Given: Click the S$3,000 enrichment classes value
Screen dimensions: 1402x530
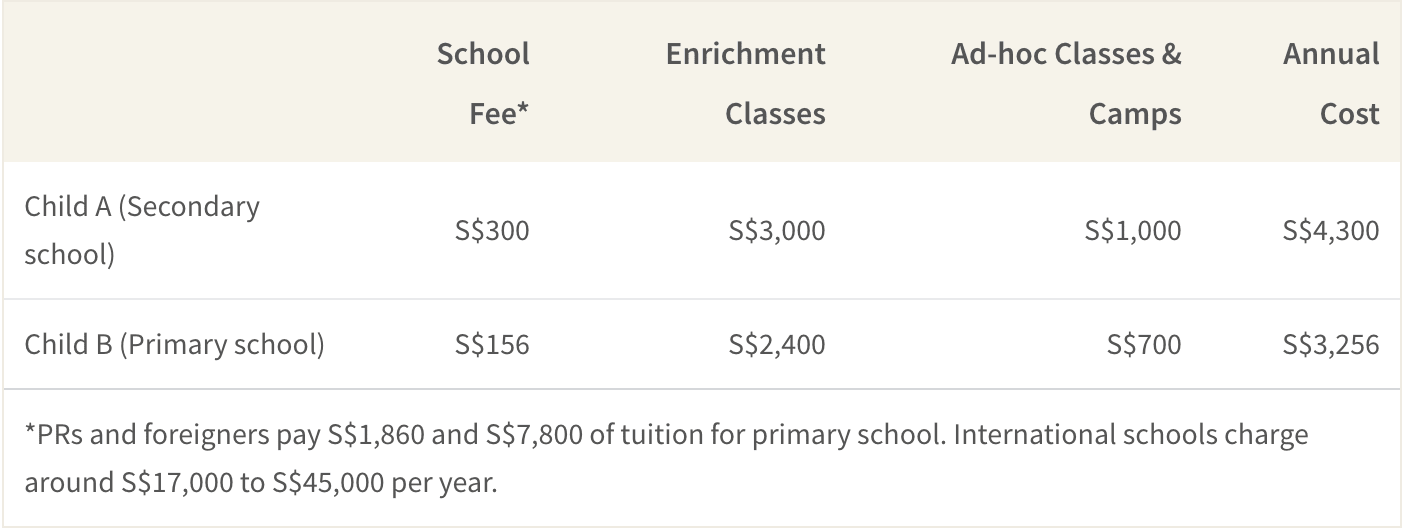Looking at the screenshot, I should click(x=777, y=231).
